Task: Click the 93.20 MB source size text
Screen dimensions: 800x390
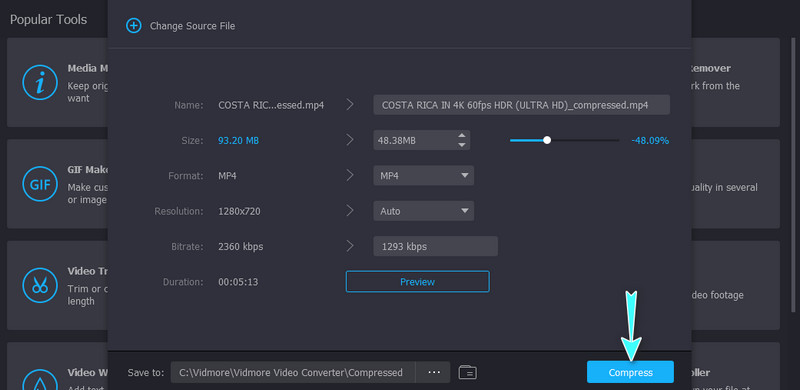Action: (x=238, y=140)
